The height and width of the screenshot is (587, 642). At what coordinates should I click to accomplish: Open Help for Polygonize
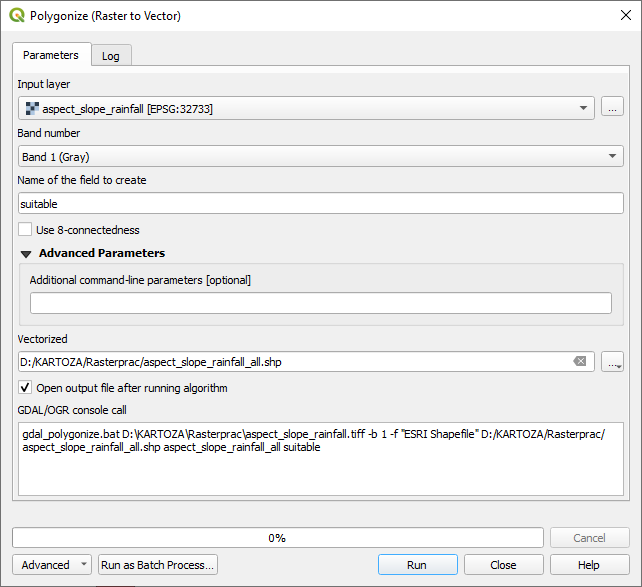tap(589, 565)
